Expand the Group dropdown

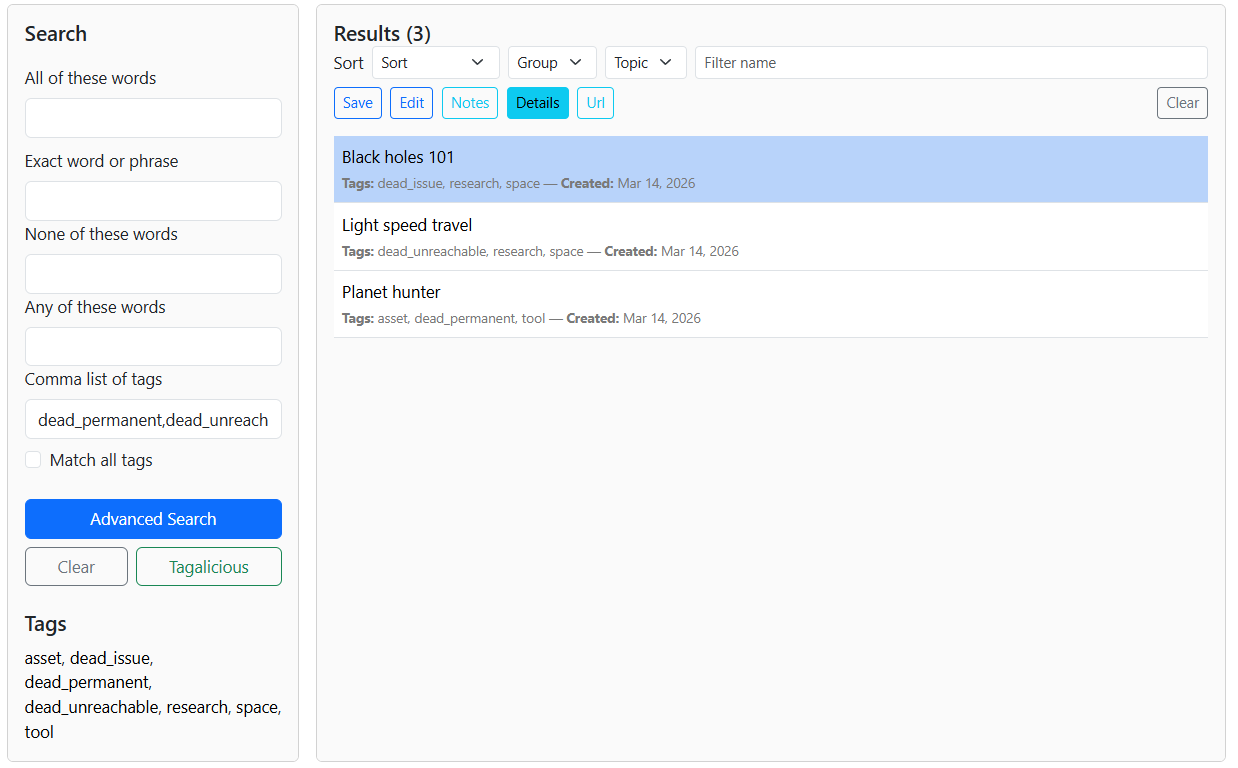tap(551, 63)
